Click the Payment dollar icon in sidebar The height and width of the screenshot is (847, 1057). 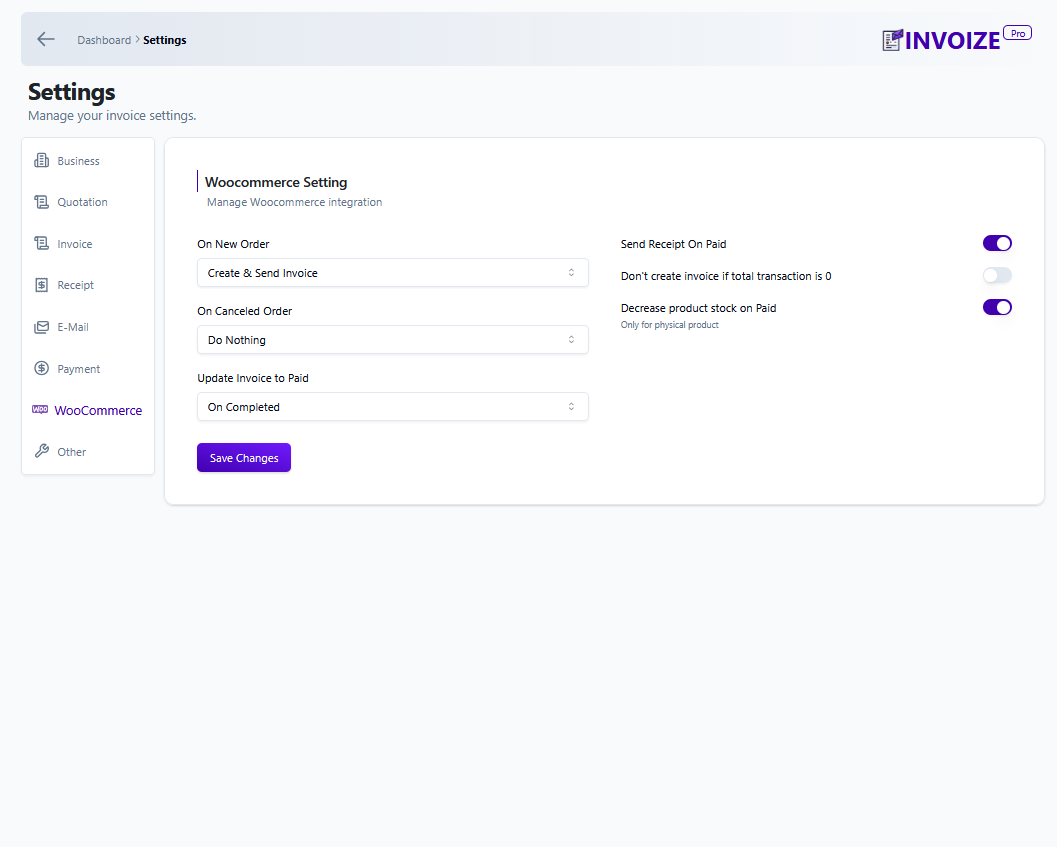[x=40, y=368]
